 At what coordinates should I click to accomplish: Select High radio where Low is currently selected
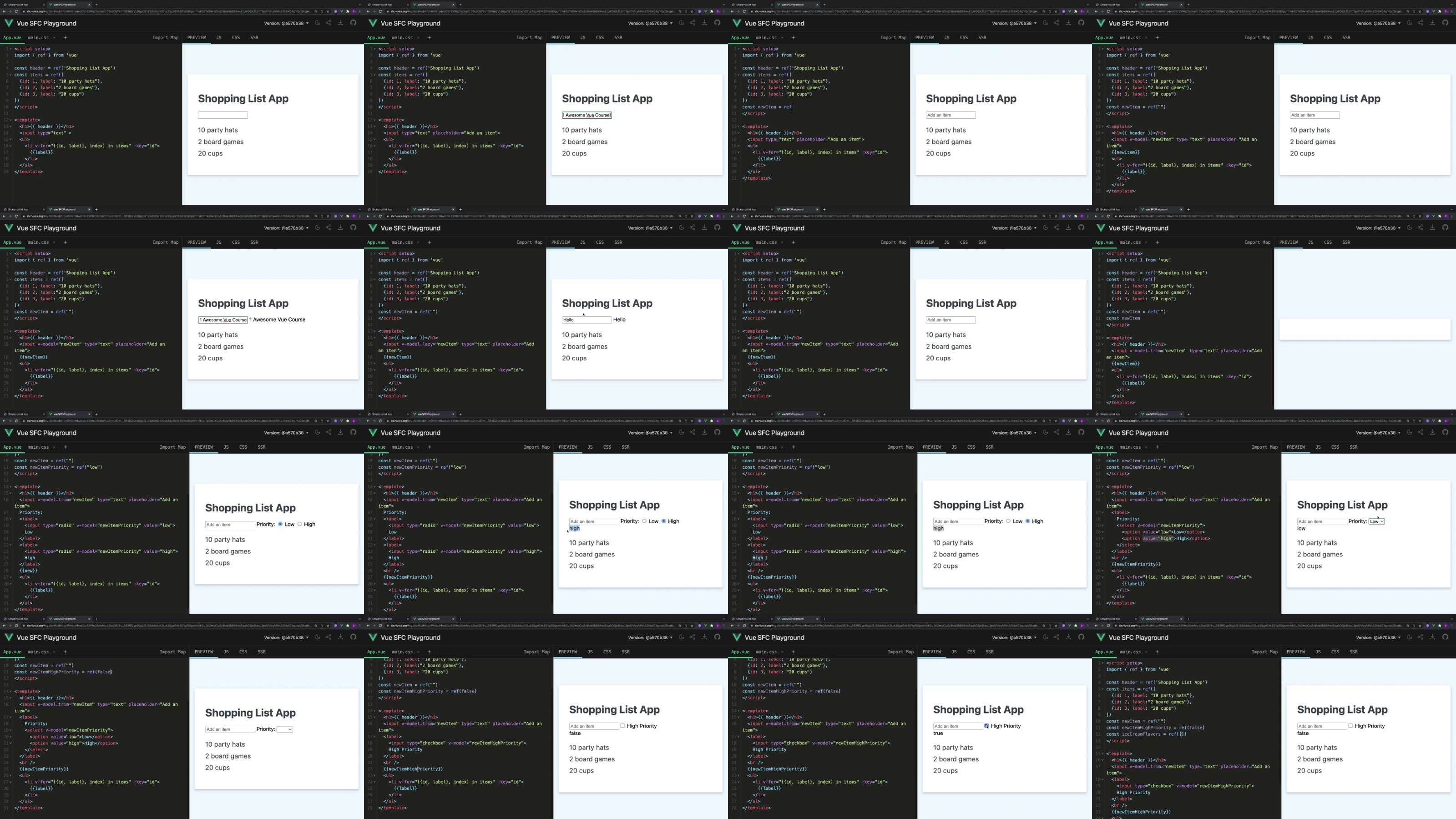(x=299, y=524)
